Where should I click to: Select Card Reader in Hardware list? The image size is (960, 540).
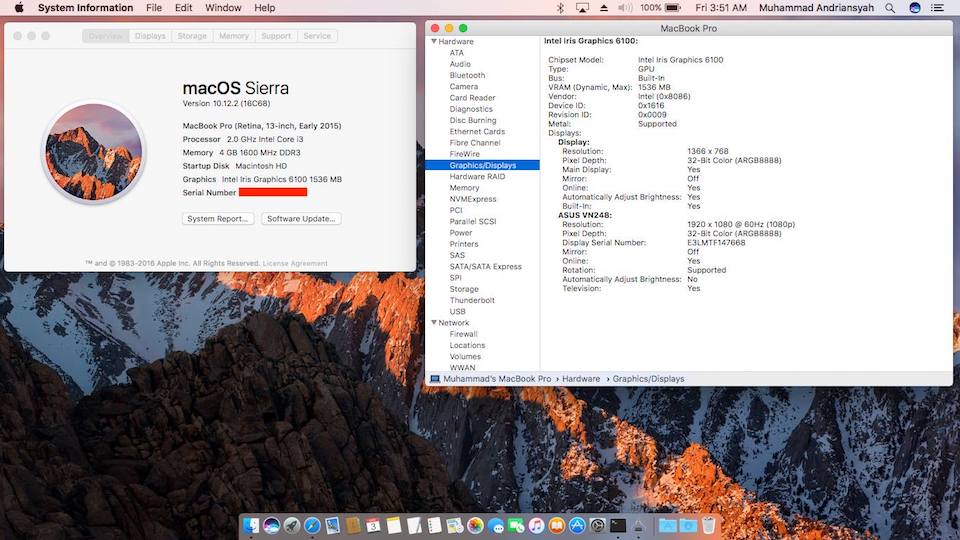click(x=472, y=97)
